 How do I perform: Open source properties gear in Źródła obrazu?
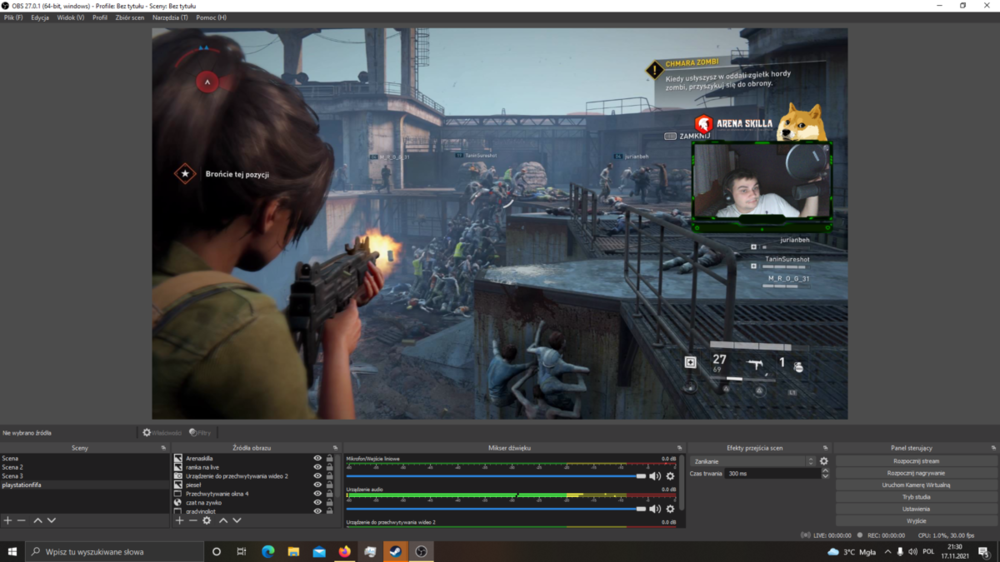pos(207,521)
